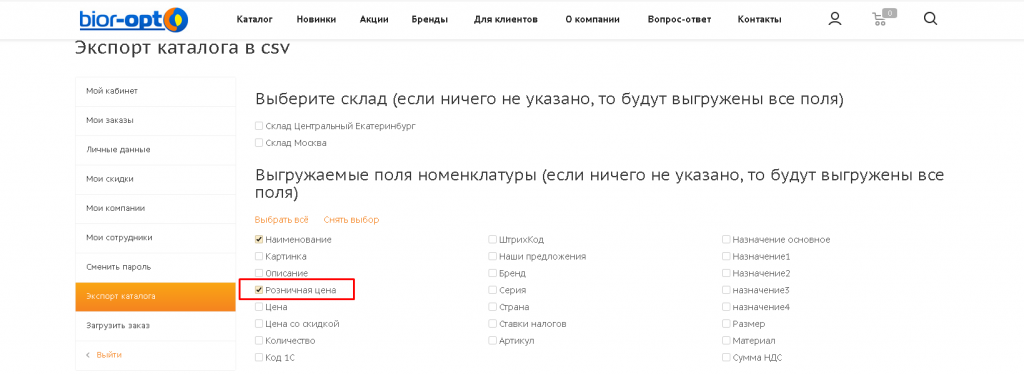Open the user account profile icon

tap(835, 19)
